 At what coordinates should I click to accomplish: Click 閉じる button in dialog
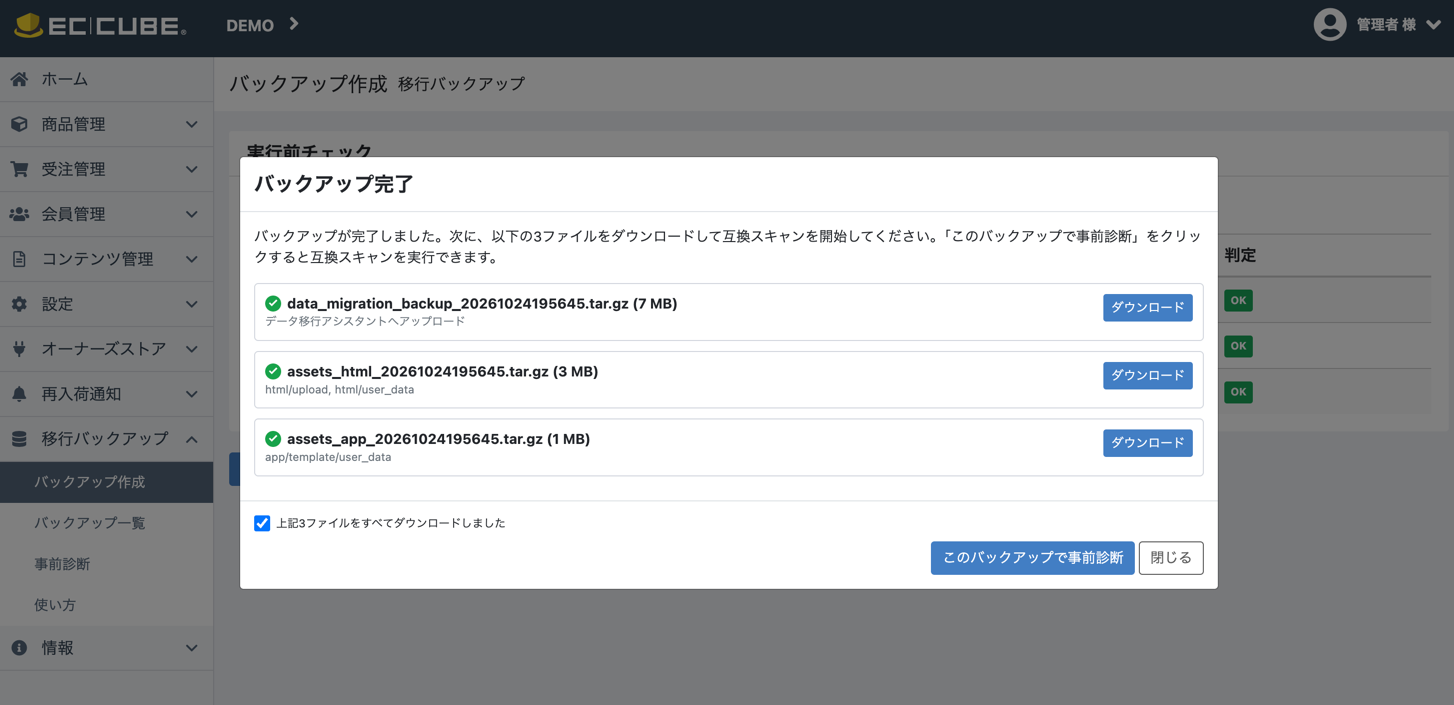(1170, 558)
